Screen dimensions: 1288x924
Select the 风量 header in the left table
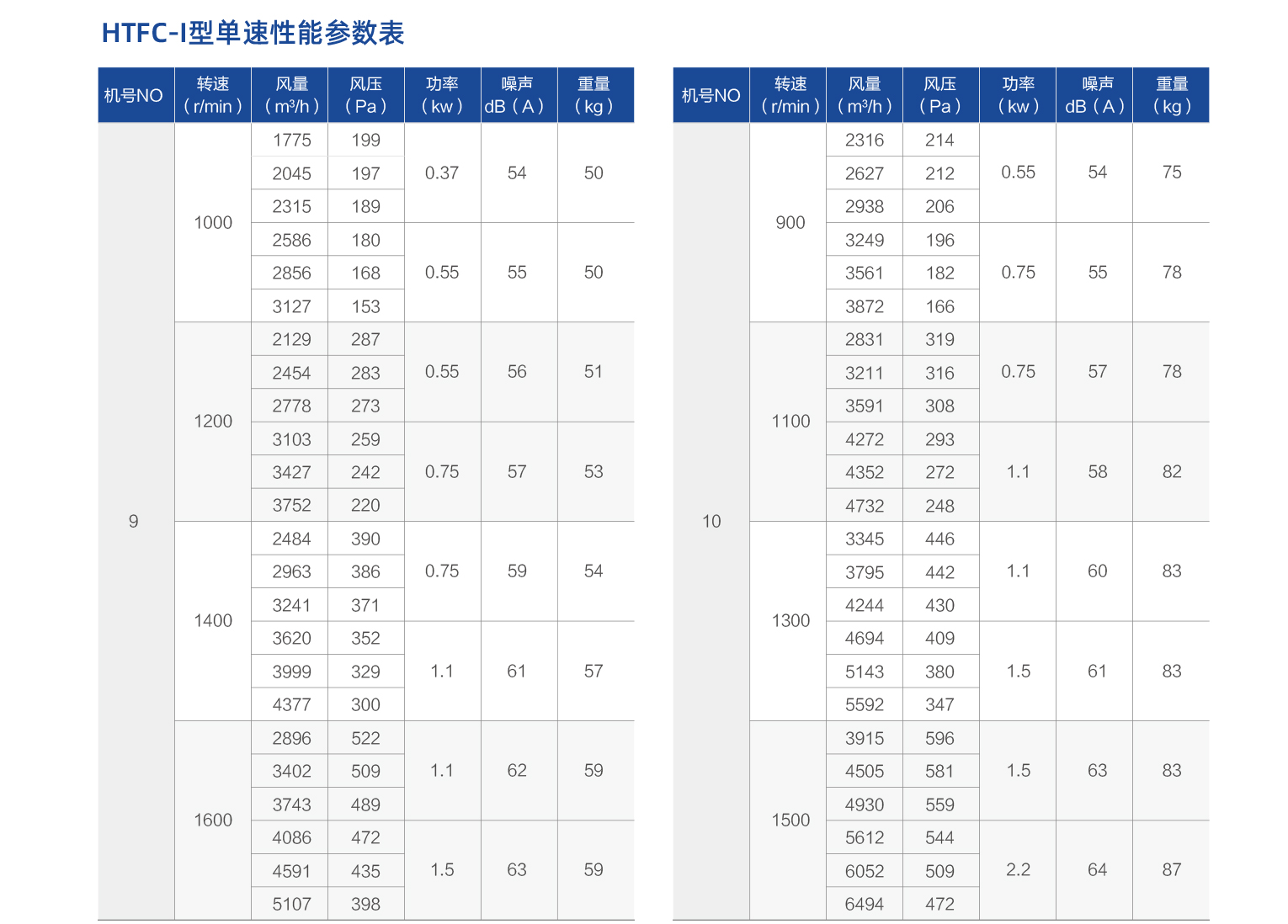click(x=291, y=95)
